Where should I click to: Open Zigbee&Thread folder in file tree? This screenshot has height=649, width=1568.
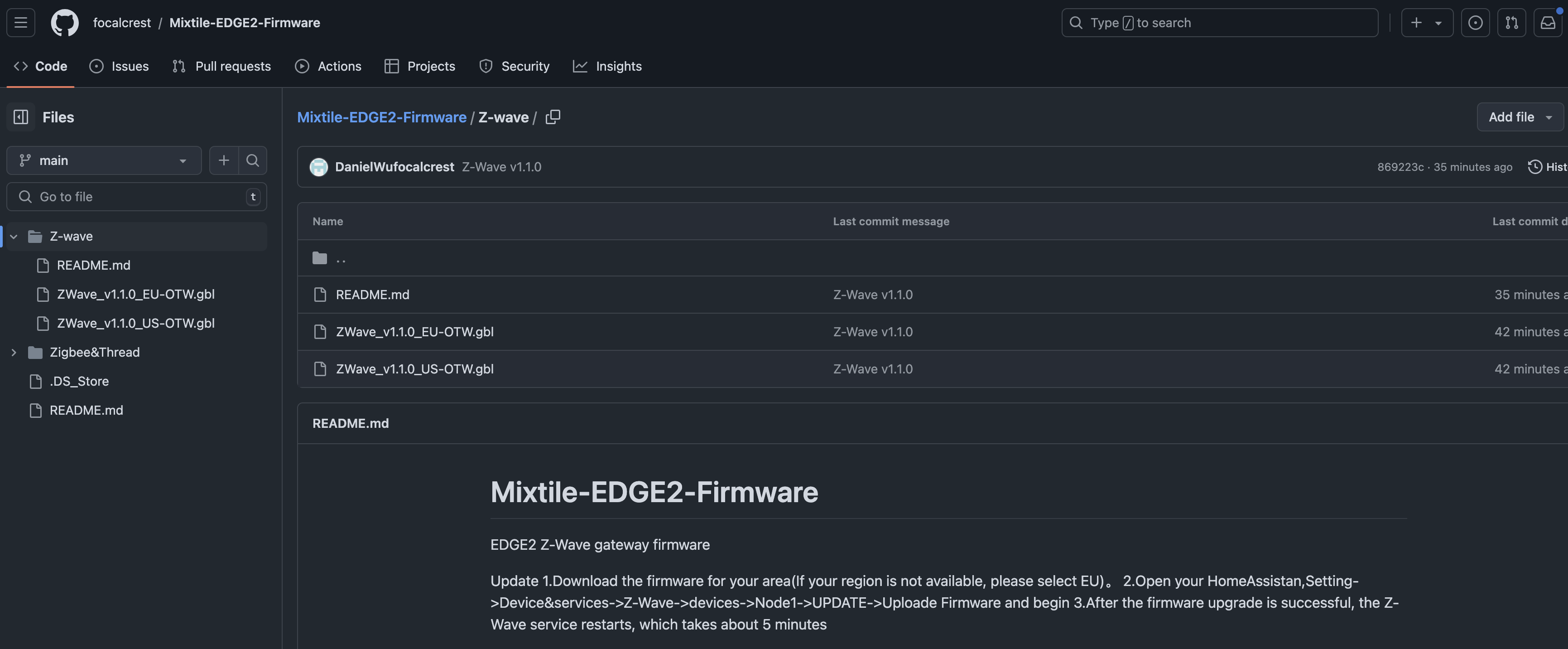94,353
